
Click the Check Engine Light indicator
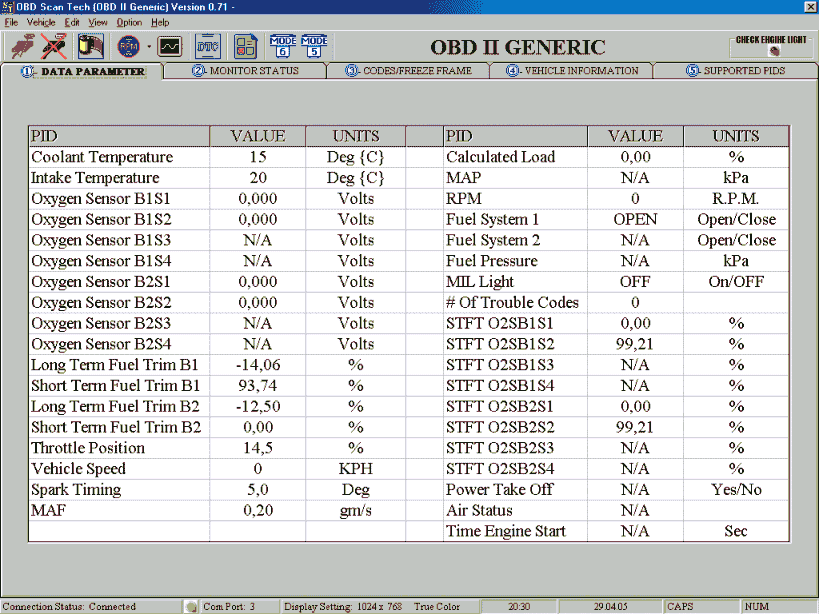(772, 46)
